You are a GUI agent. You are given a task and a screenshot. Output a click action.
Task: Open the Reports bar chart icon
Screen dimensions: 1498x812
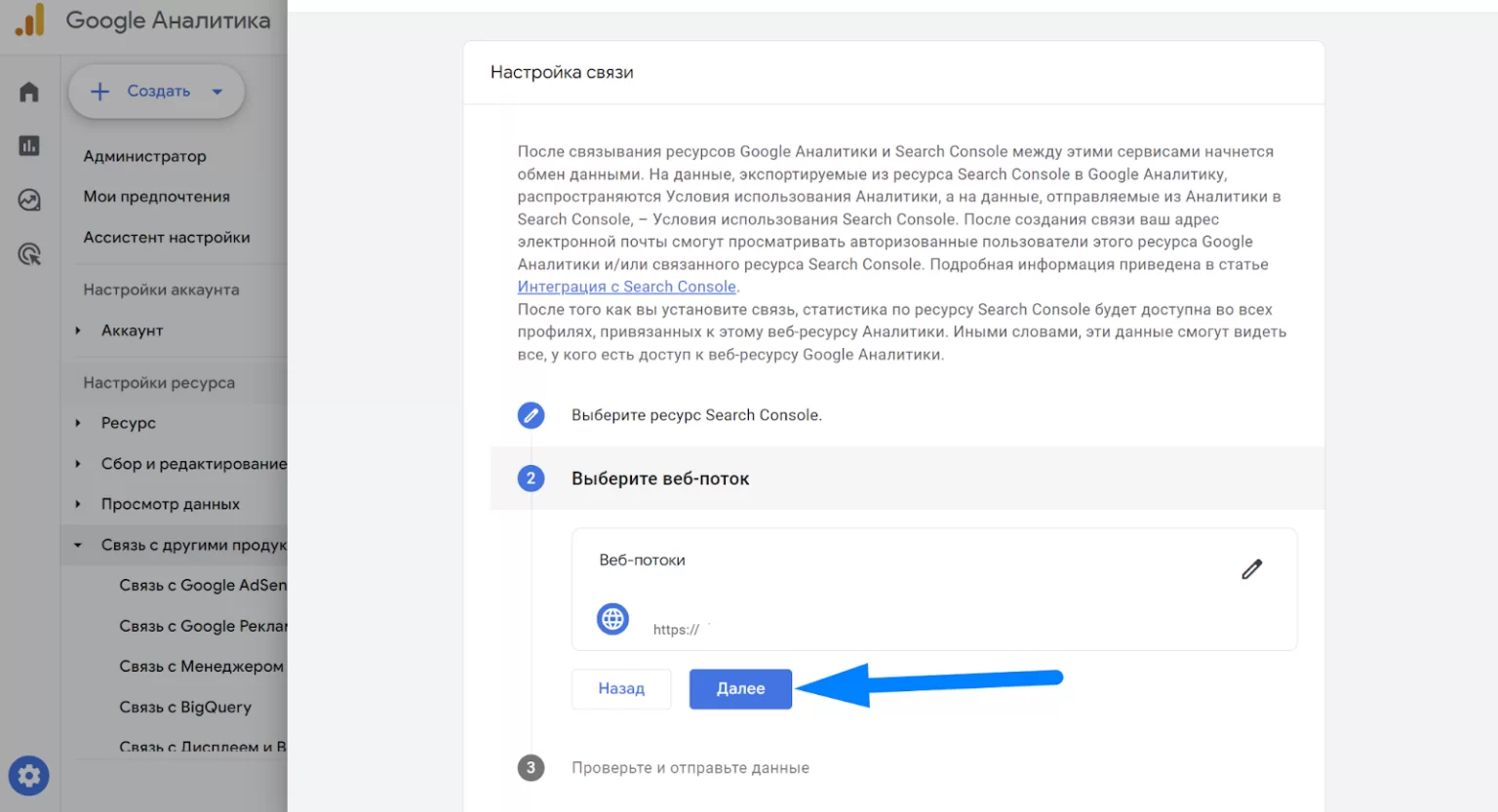(x=29, y=146)
